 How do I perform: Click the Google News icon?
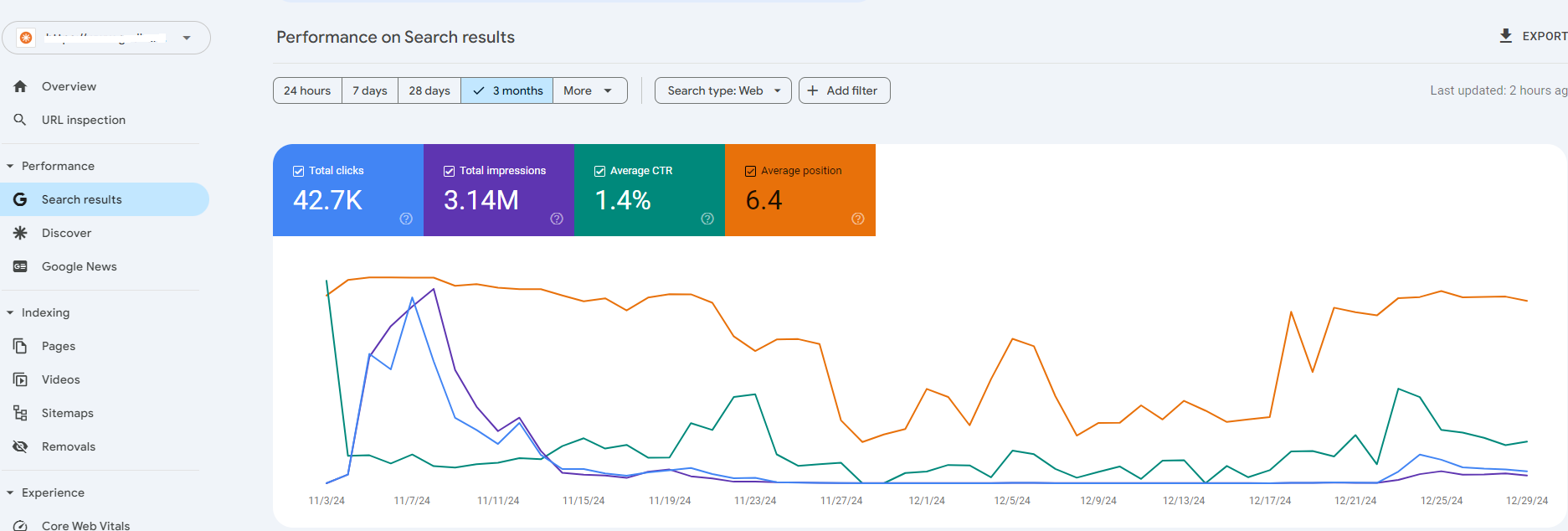point(20,266)
